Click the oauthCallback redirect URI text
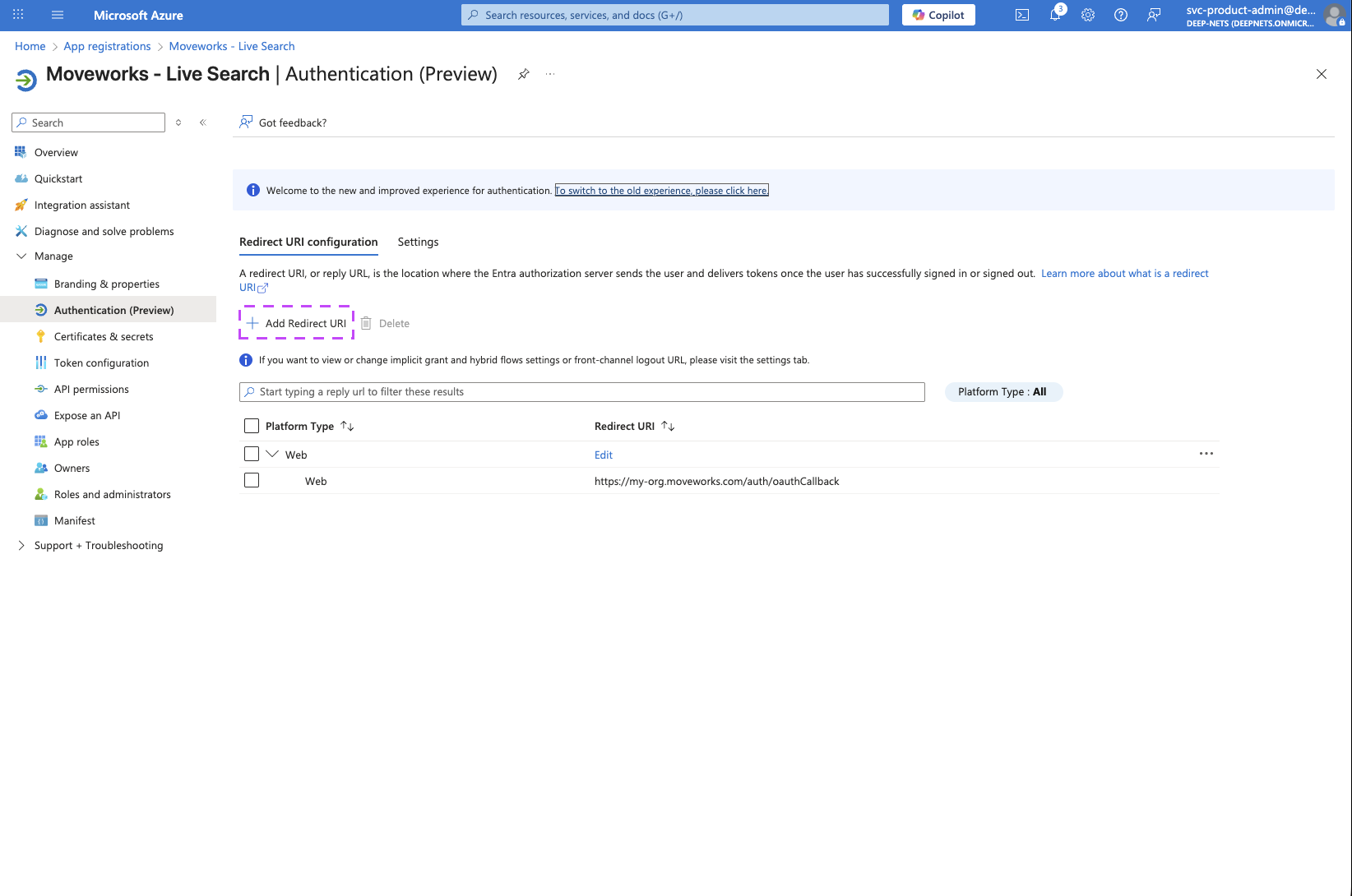This screenshot has height=896, width=1352. click(716, 481)
